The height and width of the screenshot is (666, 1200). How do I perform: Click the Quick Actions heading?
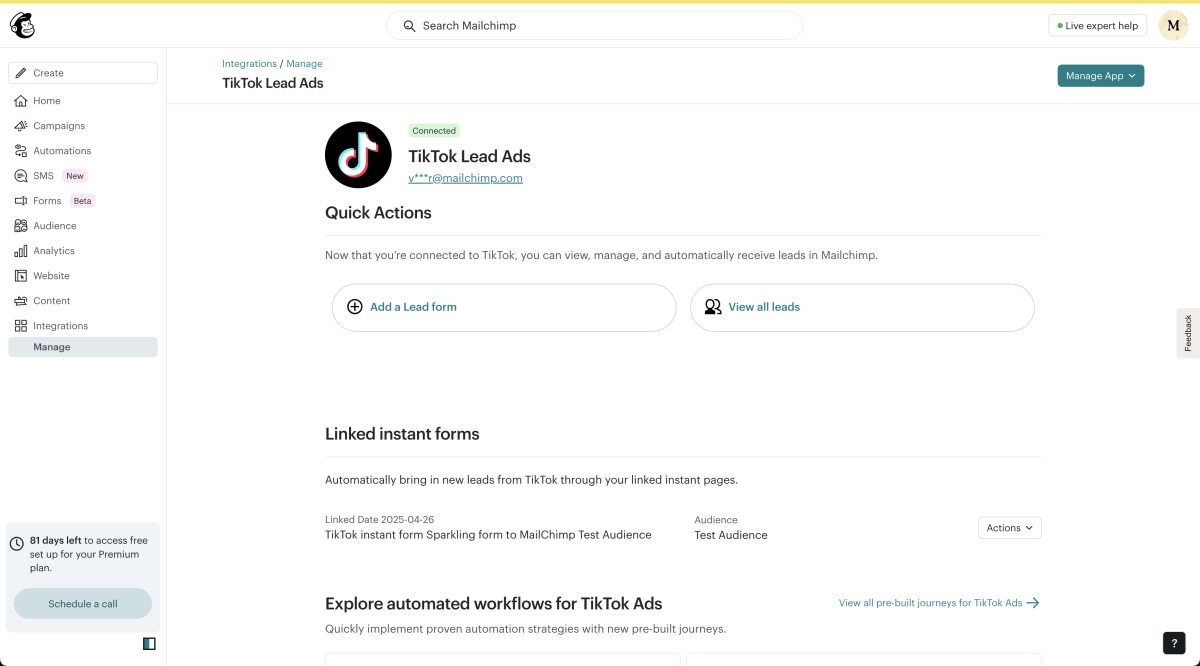point(378,213)
